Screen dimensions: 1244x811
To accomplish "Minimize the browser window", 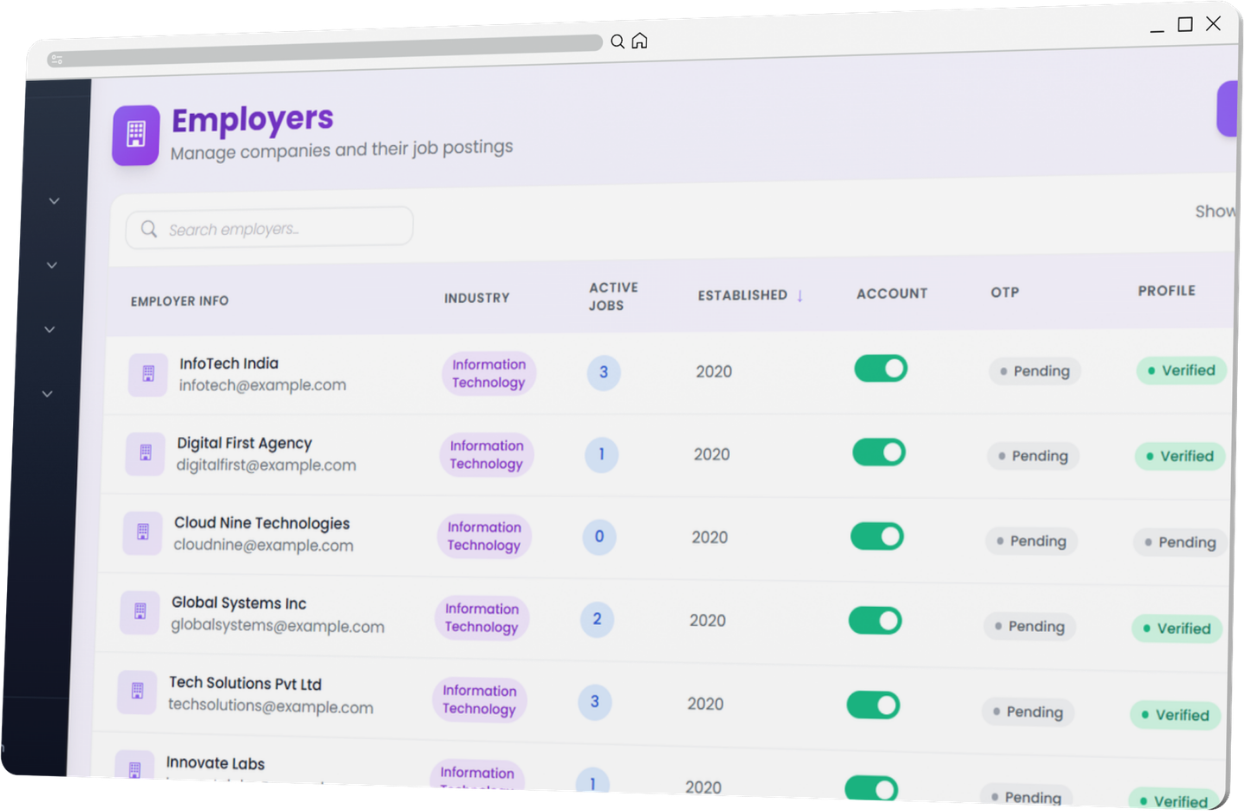I will click(x=1157, y=31).
